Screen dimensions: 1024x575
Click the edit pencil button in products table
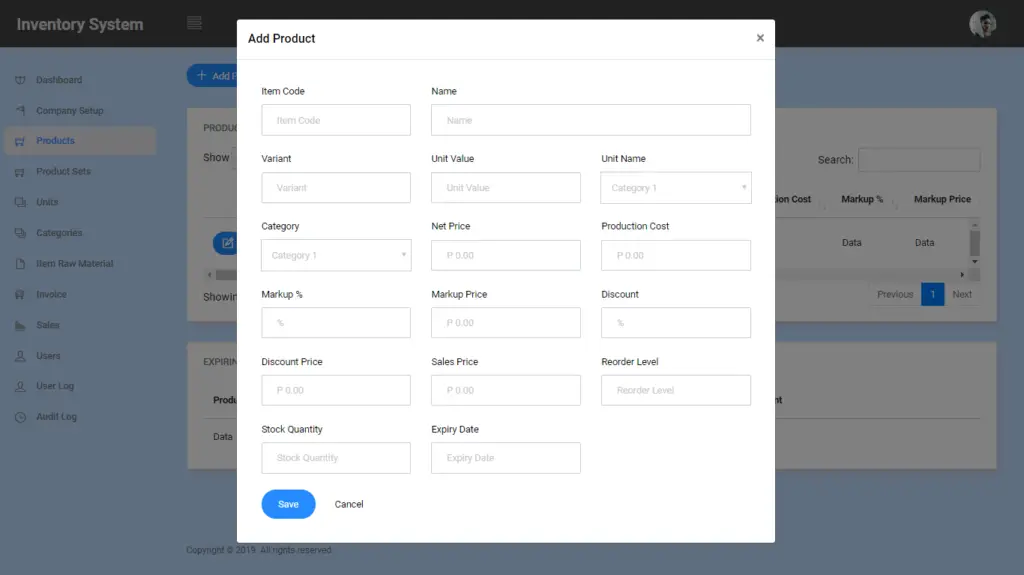pyautogui.click(x=225, y=243)
